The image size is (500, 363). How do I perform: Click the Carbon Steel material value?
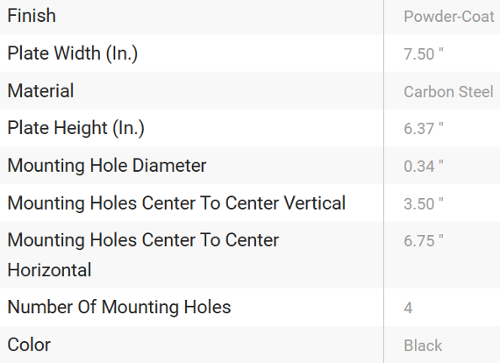pos(448,92)
